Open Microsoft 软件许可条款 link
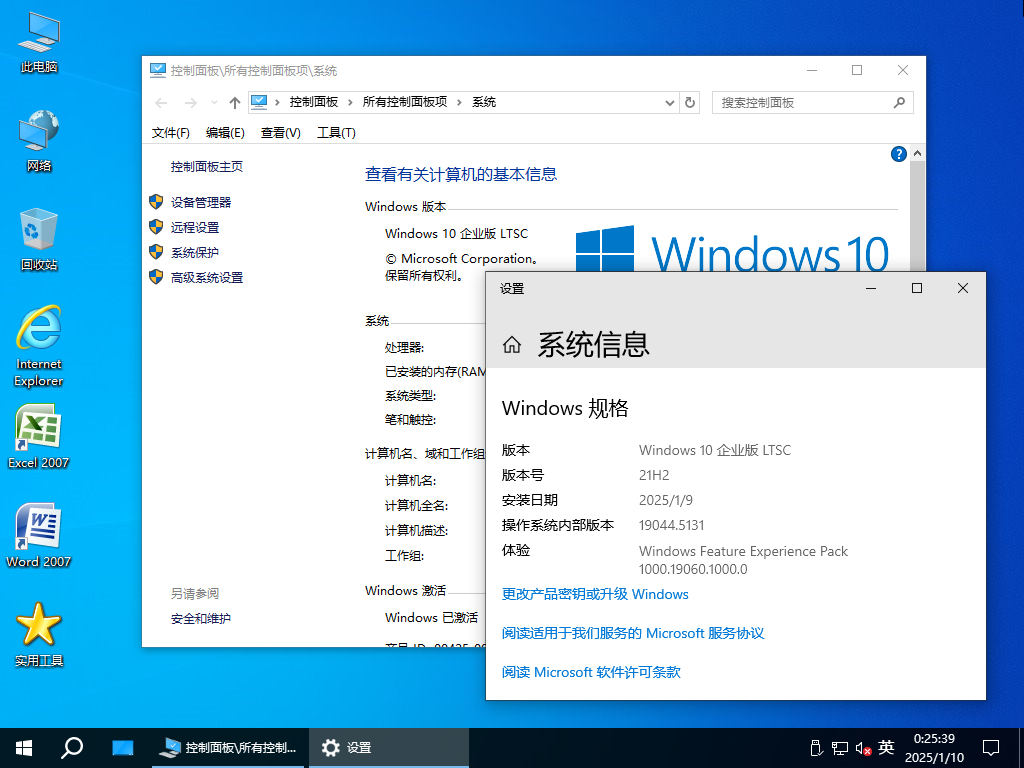Screen dimensions: 1024x768 [x=591, y=673]
